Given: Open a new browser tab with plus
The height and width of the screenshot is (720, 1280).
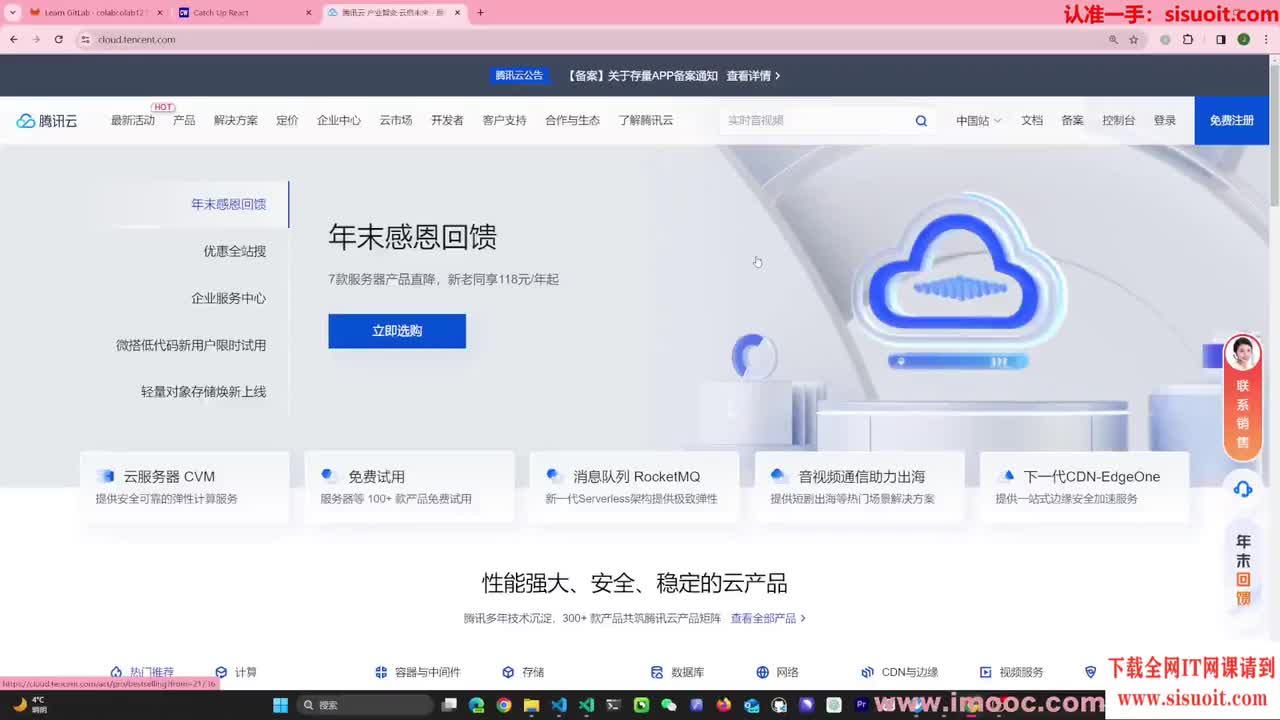Looking at the screenshot, I should 480,13.
